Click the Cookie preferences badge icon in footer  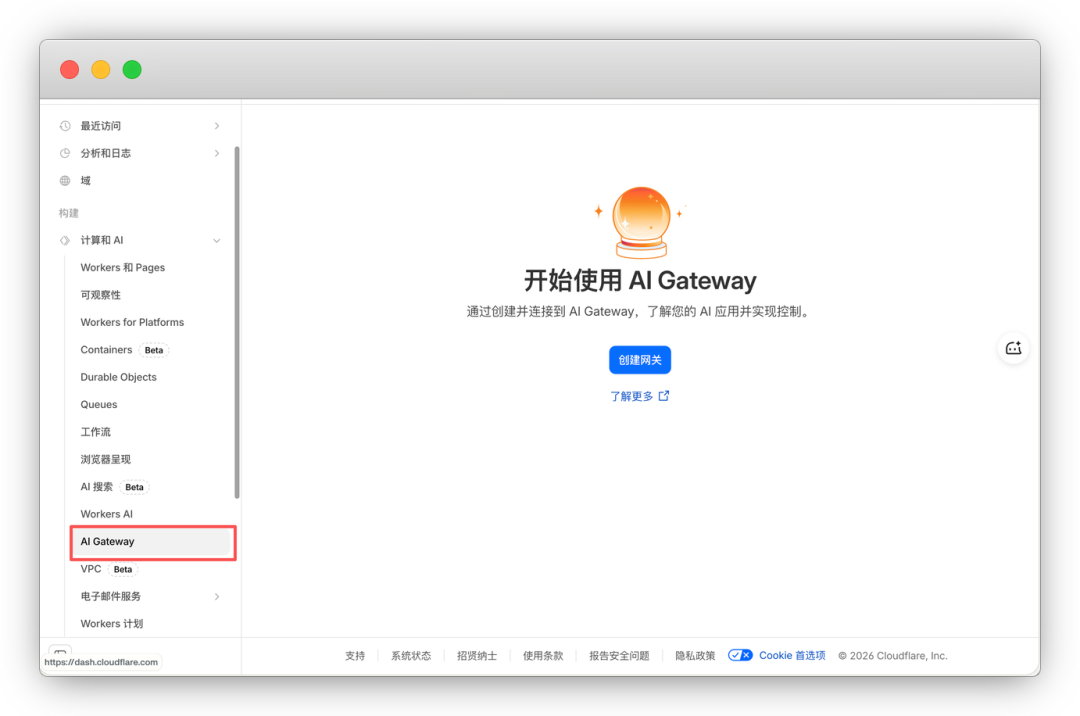[x=740, y=655]
